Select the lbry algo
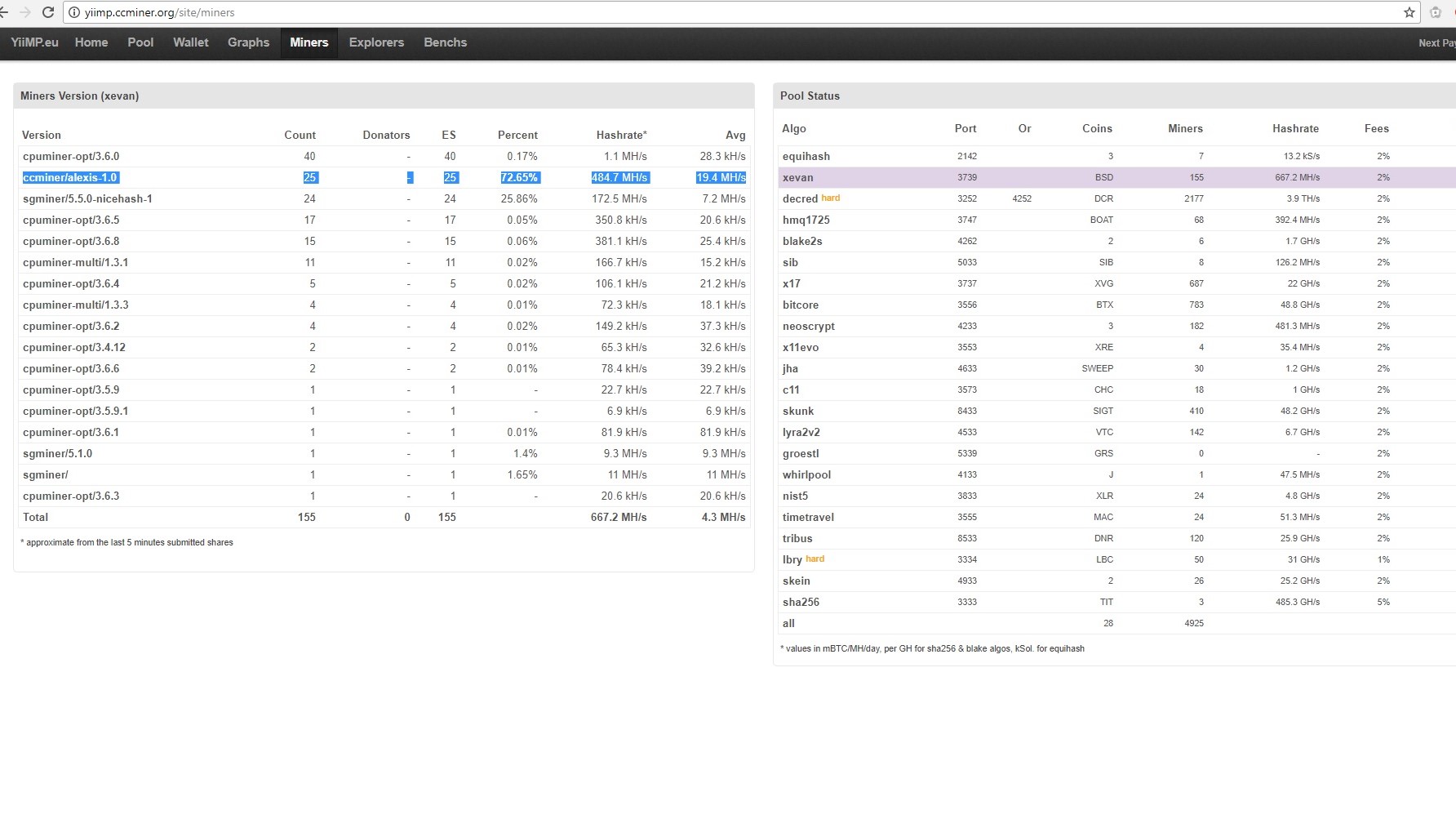 (792, 559)
